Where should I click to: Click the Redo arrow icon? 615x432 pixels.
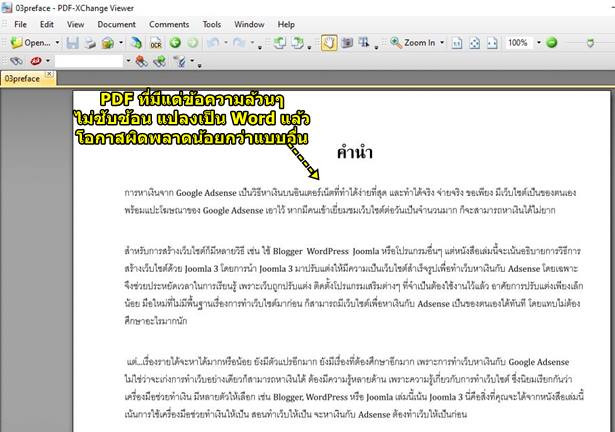[239, 42]
